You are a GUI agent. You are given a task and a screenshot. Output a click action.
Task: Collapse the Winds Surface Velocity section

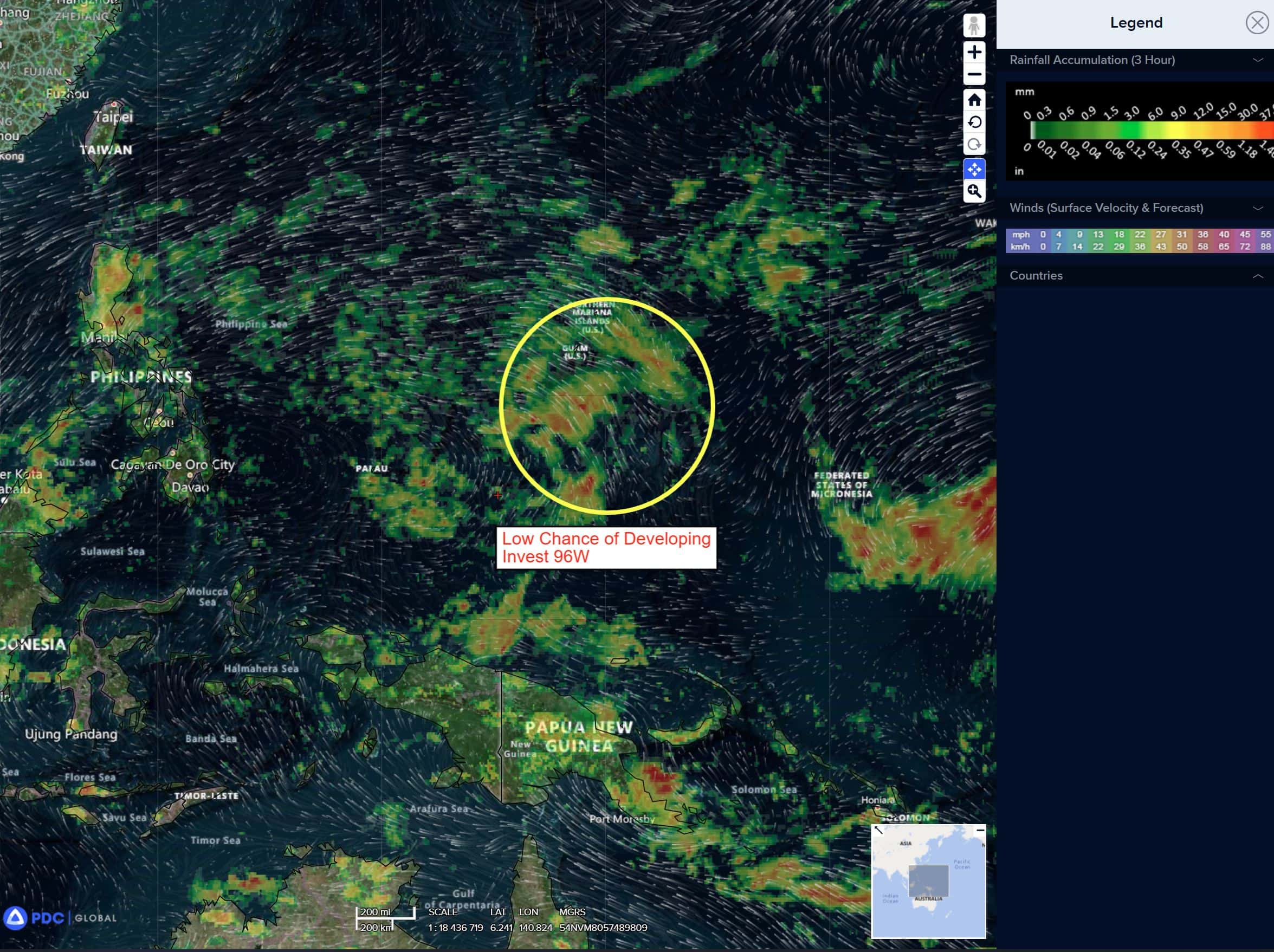click(1257, 208)
